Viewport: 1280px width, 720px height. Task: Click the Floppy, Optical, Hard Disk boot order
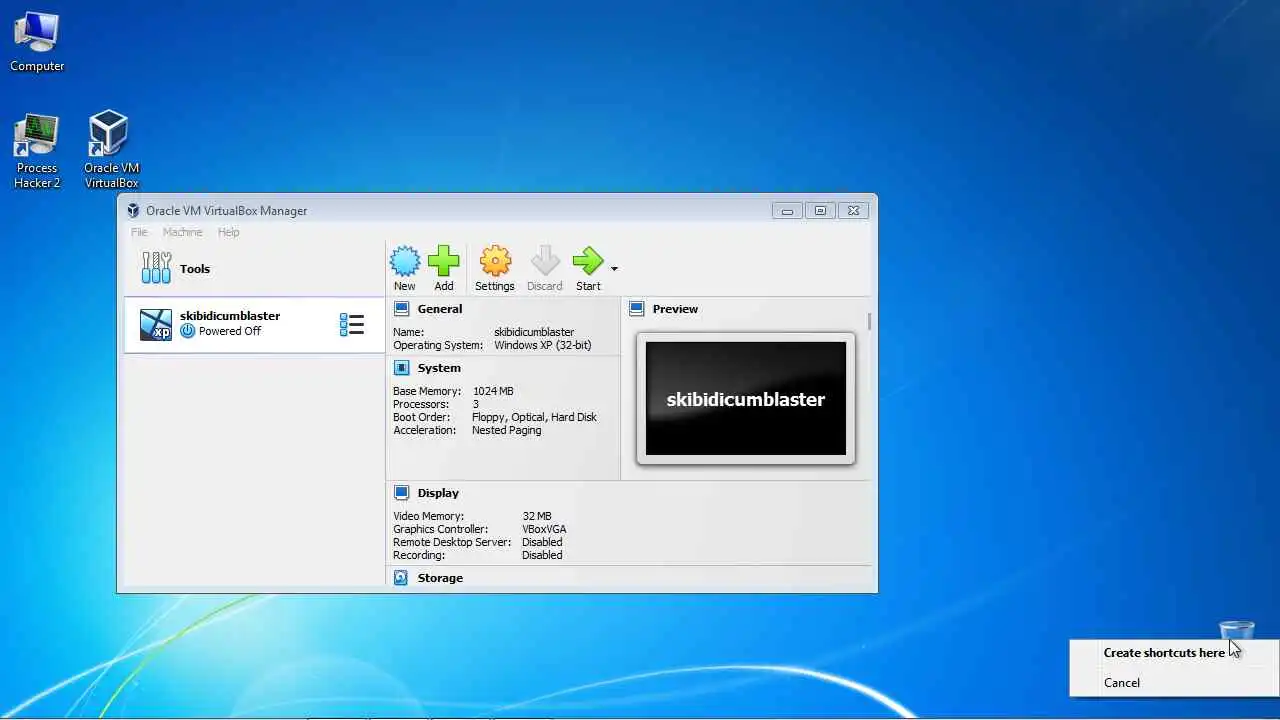pyautogui.click(x=534, y=417)
